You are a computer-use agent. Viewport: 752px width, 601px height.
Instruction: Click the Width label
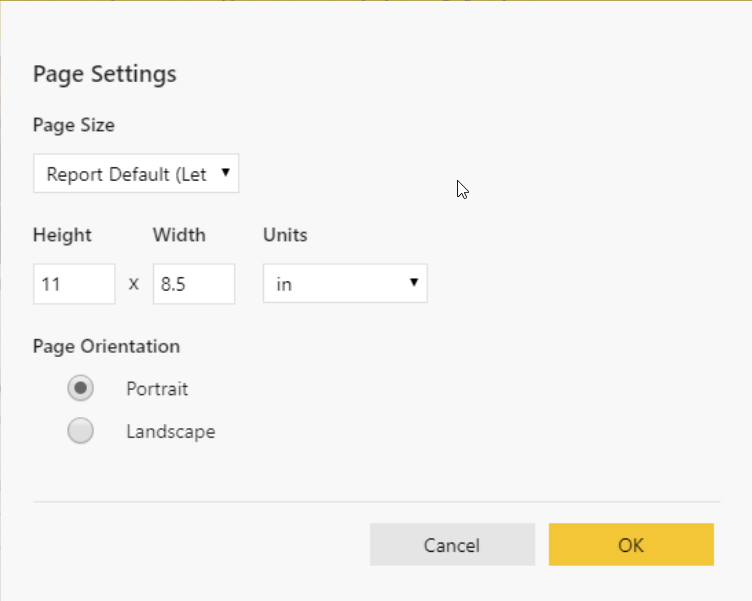pyautogui.click(x=179, y=235)
